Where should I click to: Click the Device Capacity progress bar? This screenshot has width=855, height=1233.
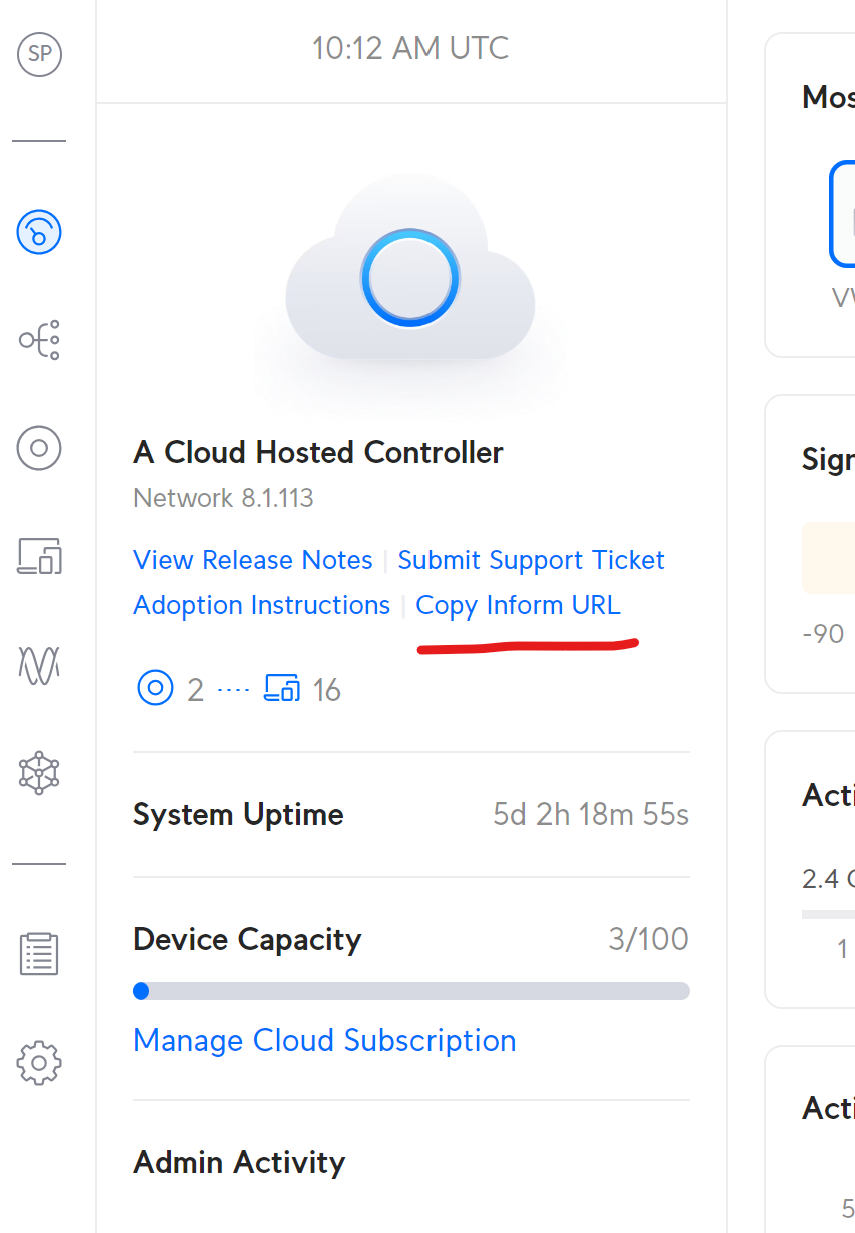(411, 991)
